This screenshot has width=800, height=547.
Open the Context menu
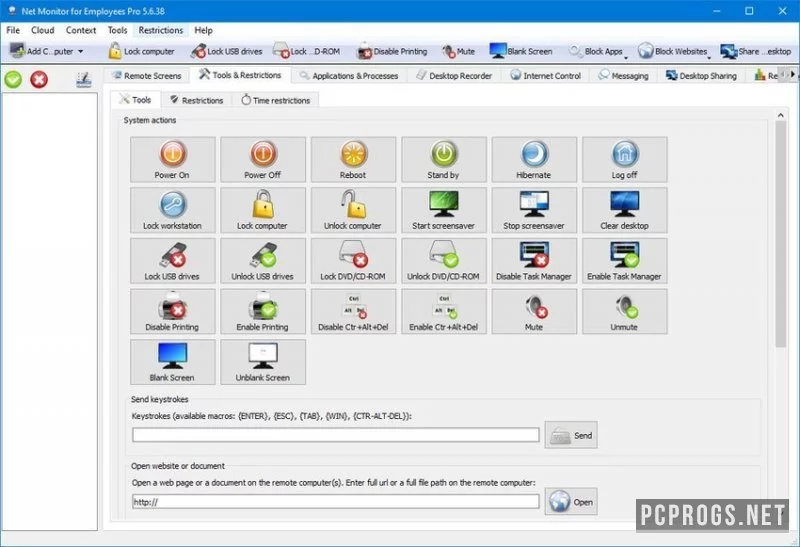[81, 30]
